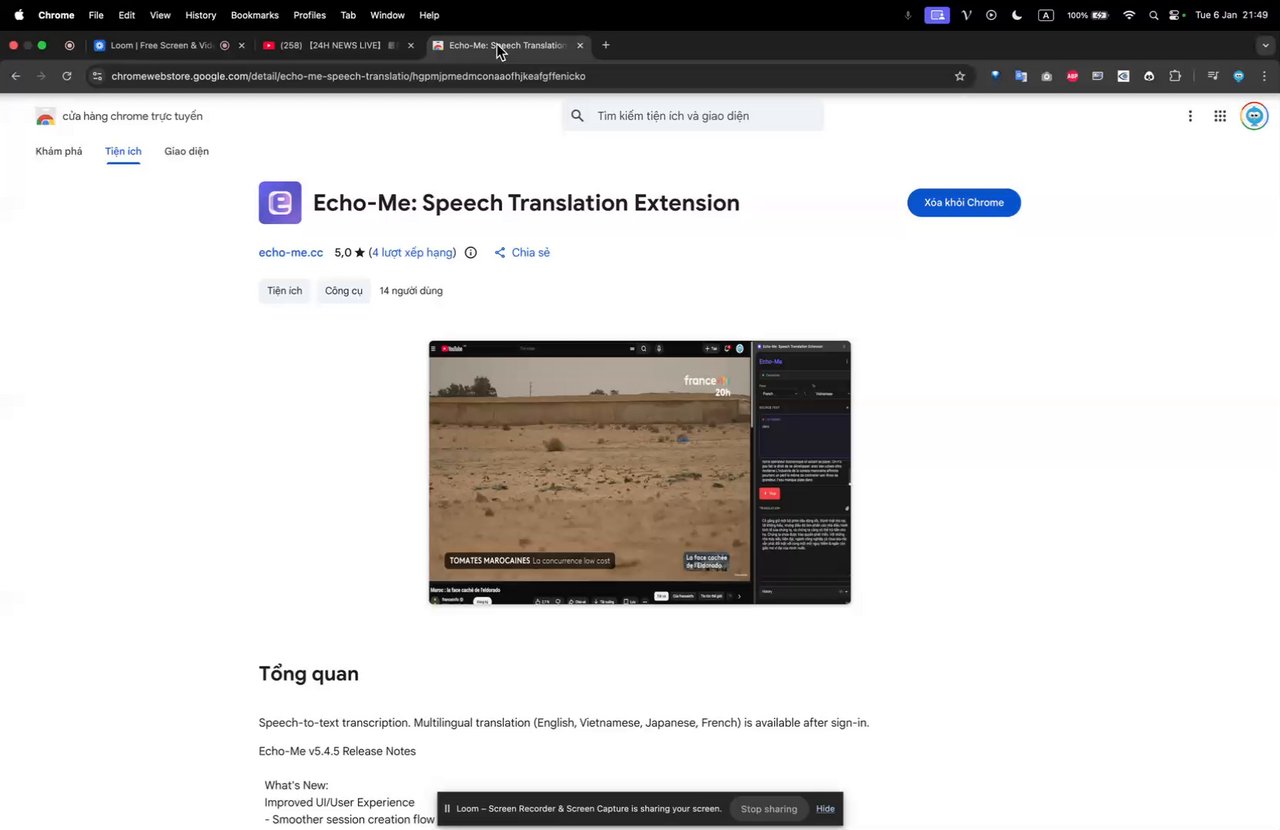Expand the tab search dropdown arrow
The width and height of the screenshot is (1280, 830).
(x=1266, y=45)
